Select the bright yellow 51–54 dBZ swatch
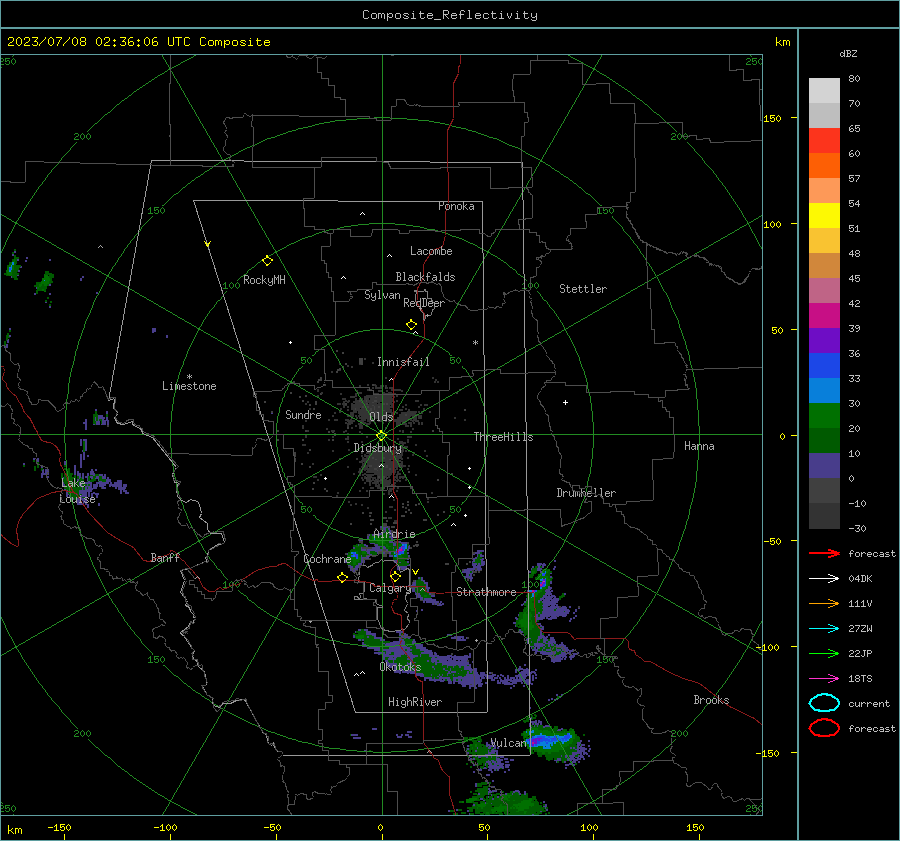 click(x=824, y=215)
